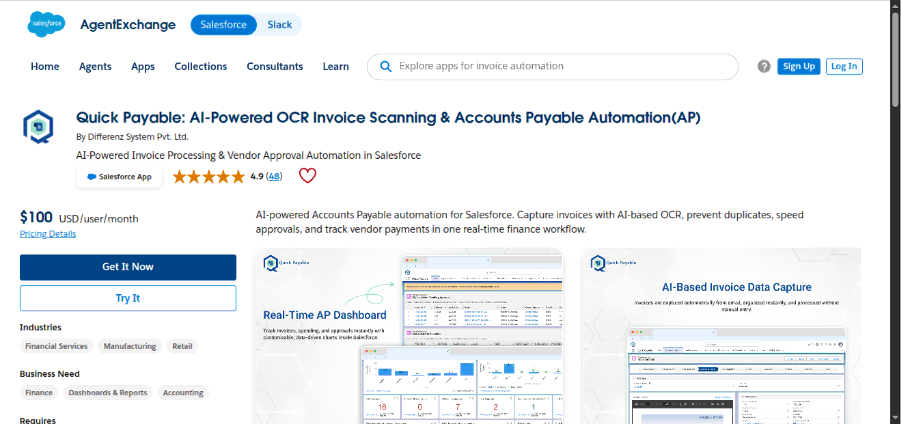Open the Learn menu
Viewport: 901px width, 424px height.
point(336,67)
